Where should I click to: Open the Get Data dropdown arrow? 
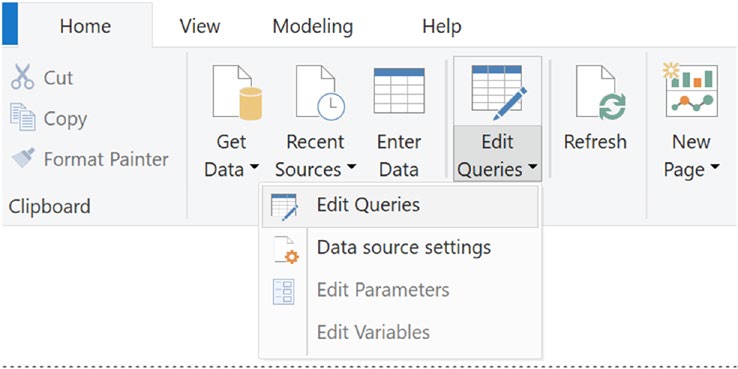254,167
